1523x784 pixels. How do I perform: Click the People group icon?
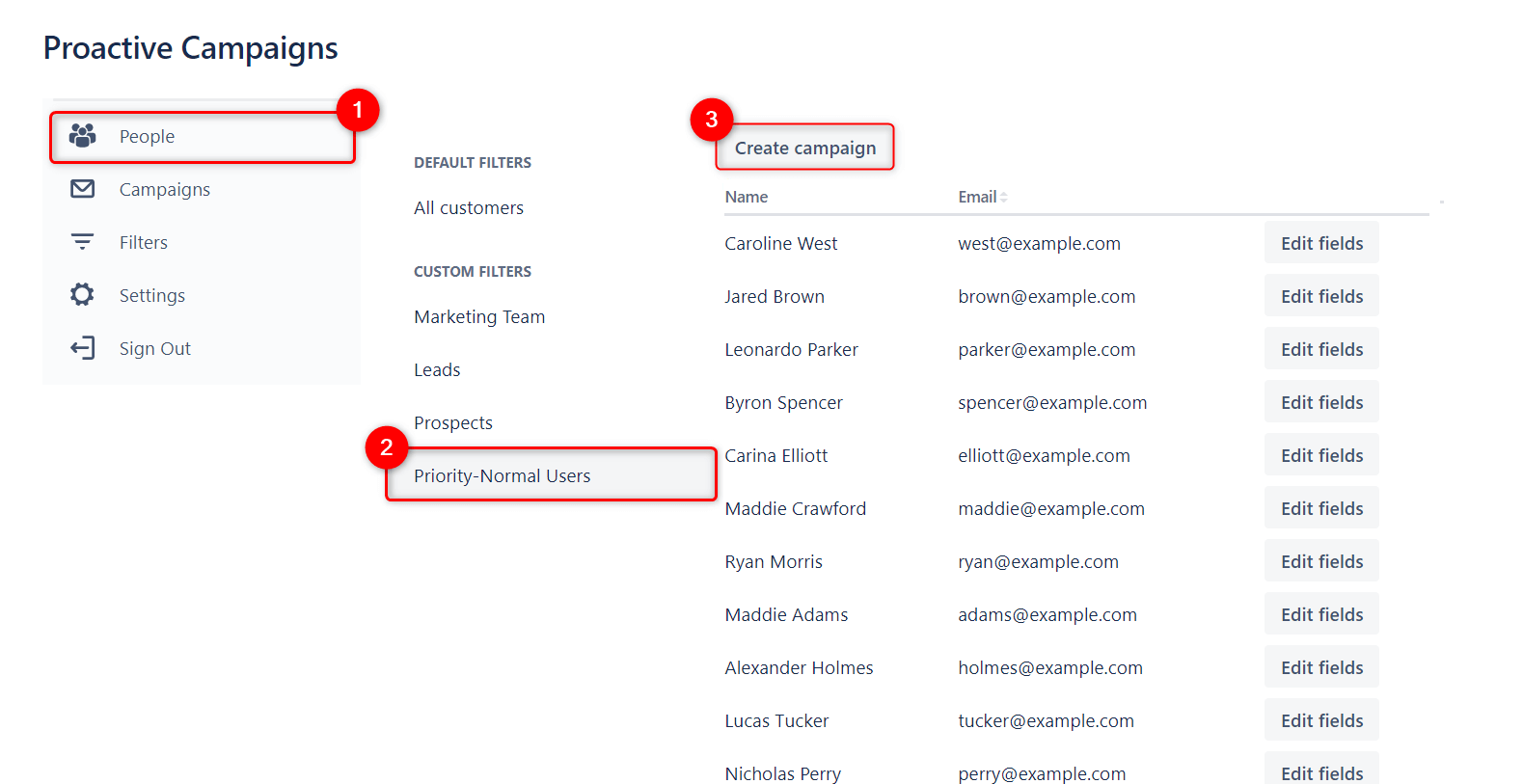tap(83, 136)
